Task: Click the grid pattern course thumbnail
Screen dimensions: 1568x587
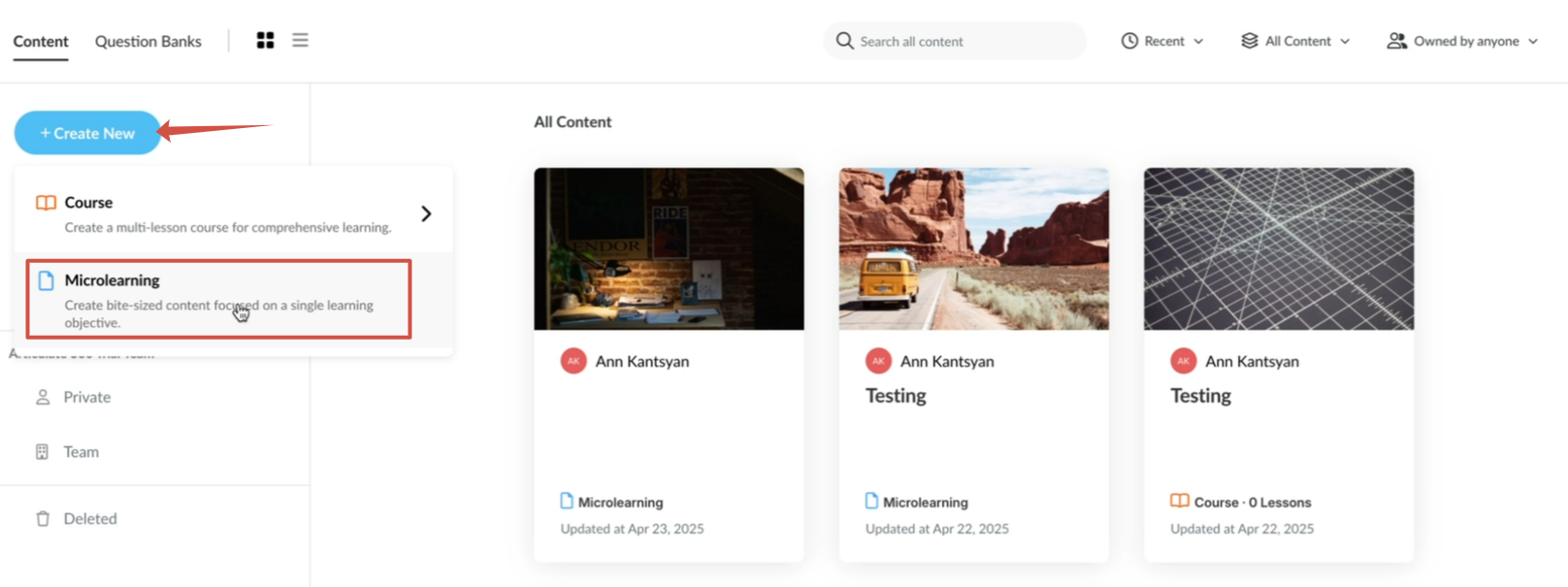Action: [x=1278, y=248]
